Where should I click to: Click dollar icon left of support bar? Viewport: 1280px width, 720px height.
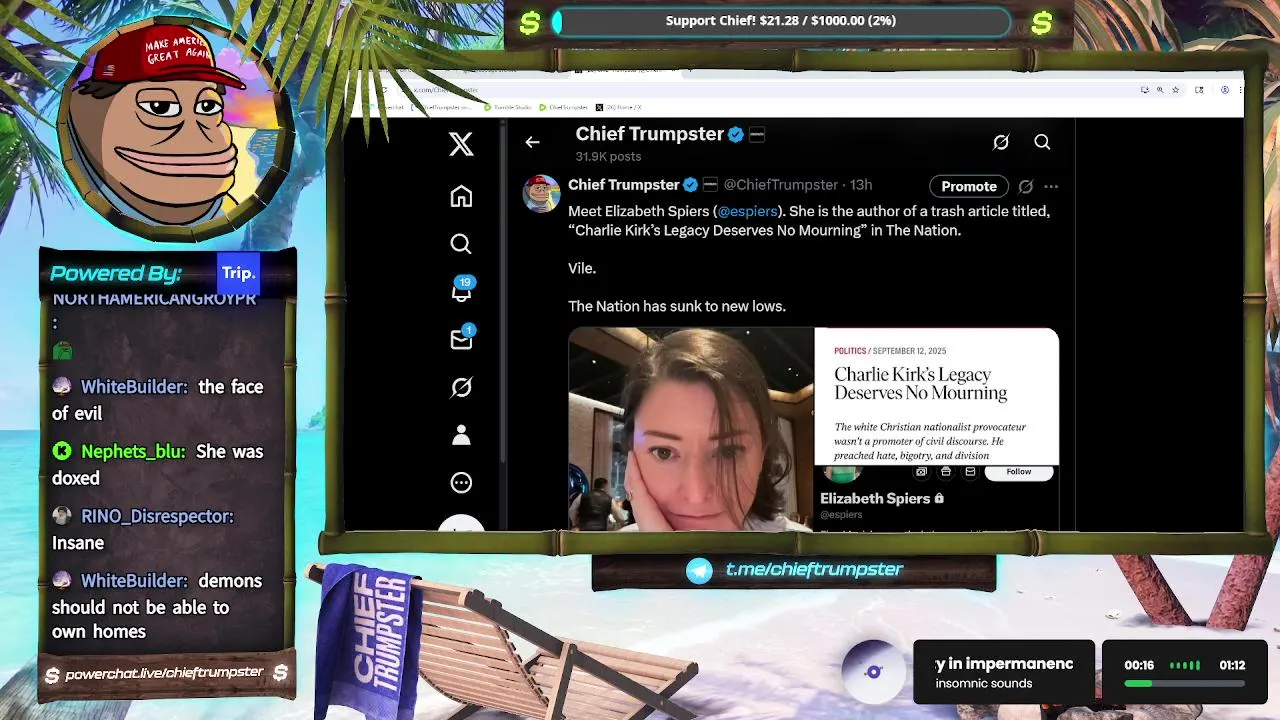tap(530, 22)
